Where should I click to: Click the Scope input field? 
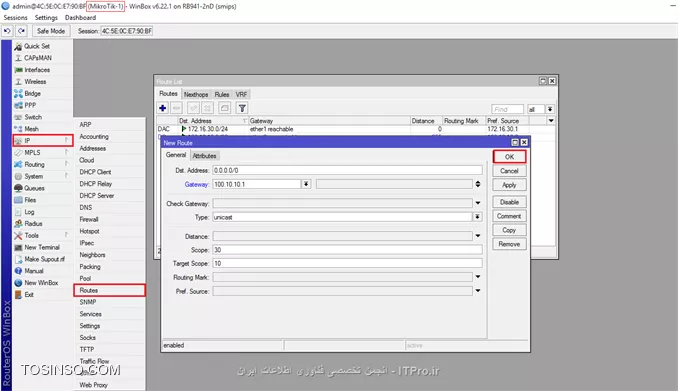coord(347,250)
